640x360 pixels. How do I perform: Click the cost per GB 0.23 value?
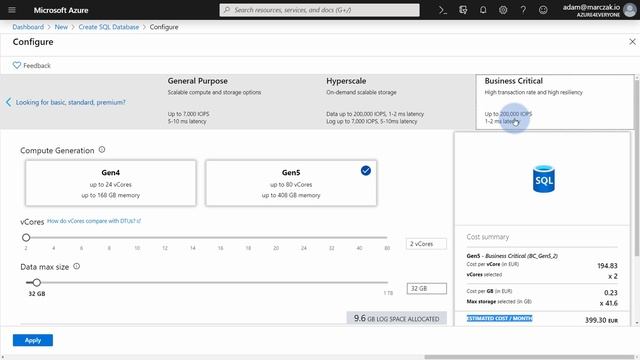(x=610, y=293)
